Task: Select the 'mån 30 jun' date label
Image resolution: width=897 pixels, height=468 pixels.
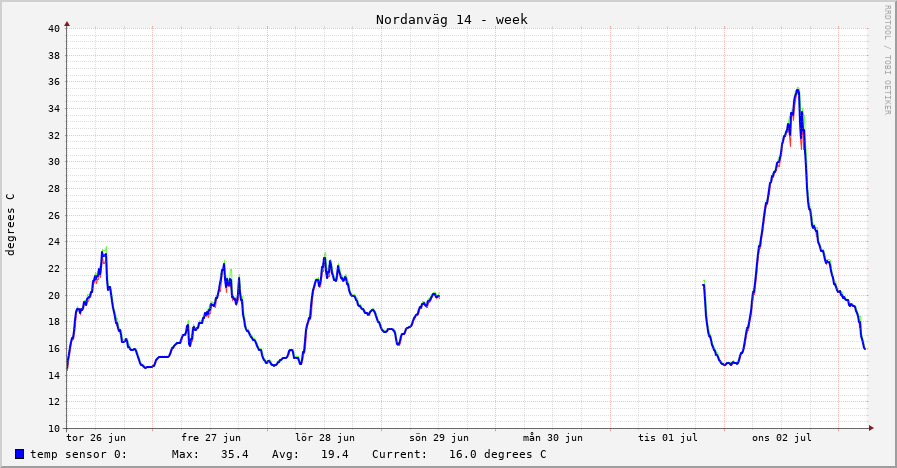Action: coord(553,438)
